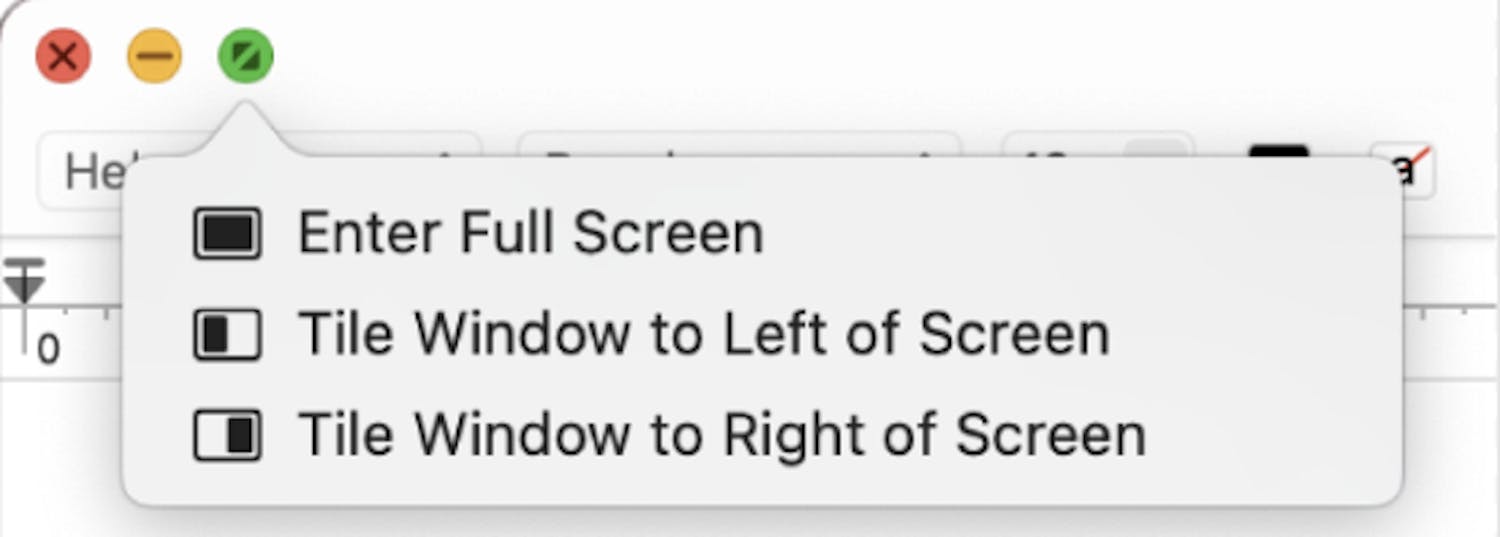
Task: Minimize the window with the yellow button
Action: coord(155,55)
